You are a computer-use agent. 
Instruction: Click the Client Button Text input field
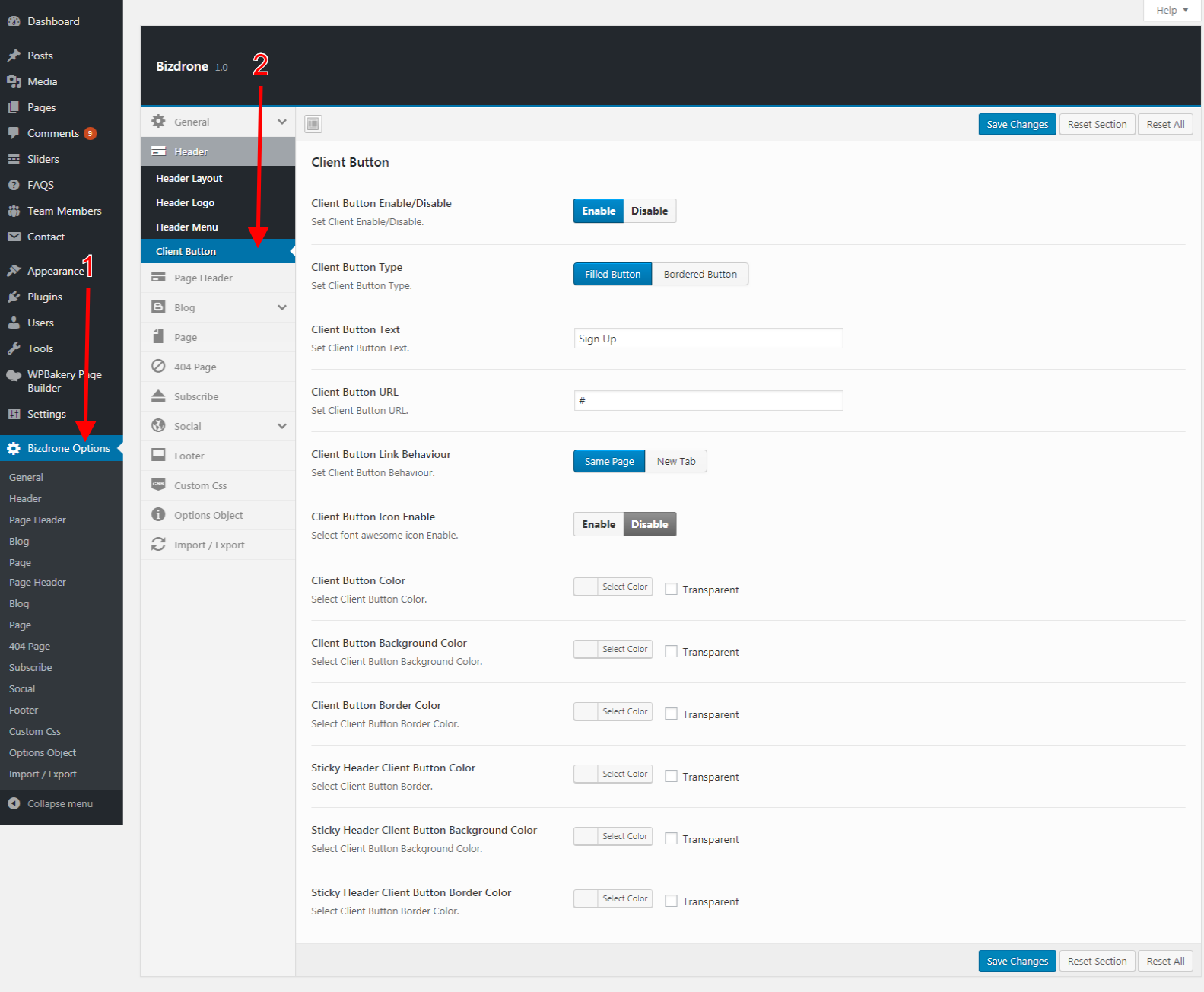coord(708,338)
